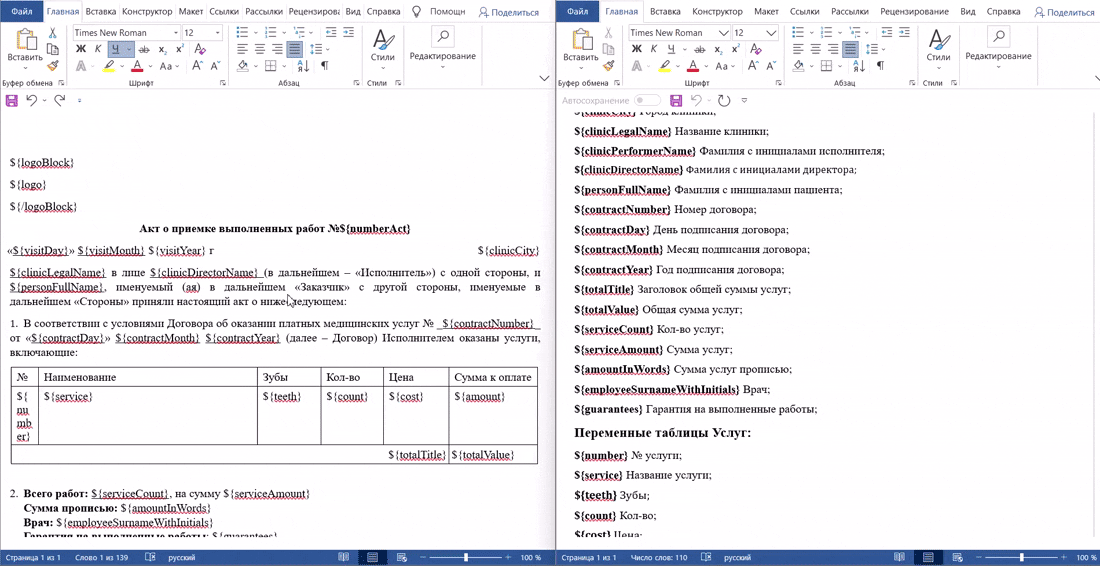
Task: Clear all formatting in left window
Action: [199, 49]
